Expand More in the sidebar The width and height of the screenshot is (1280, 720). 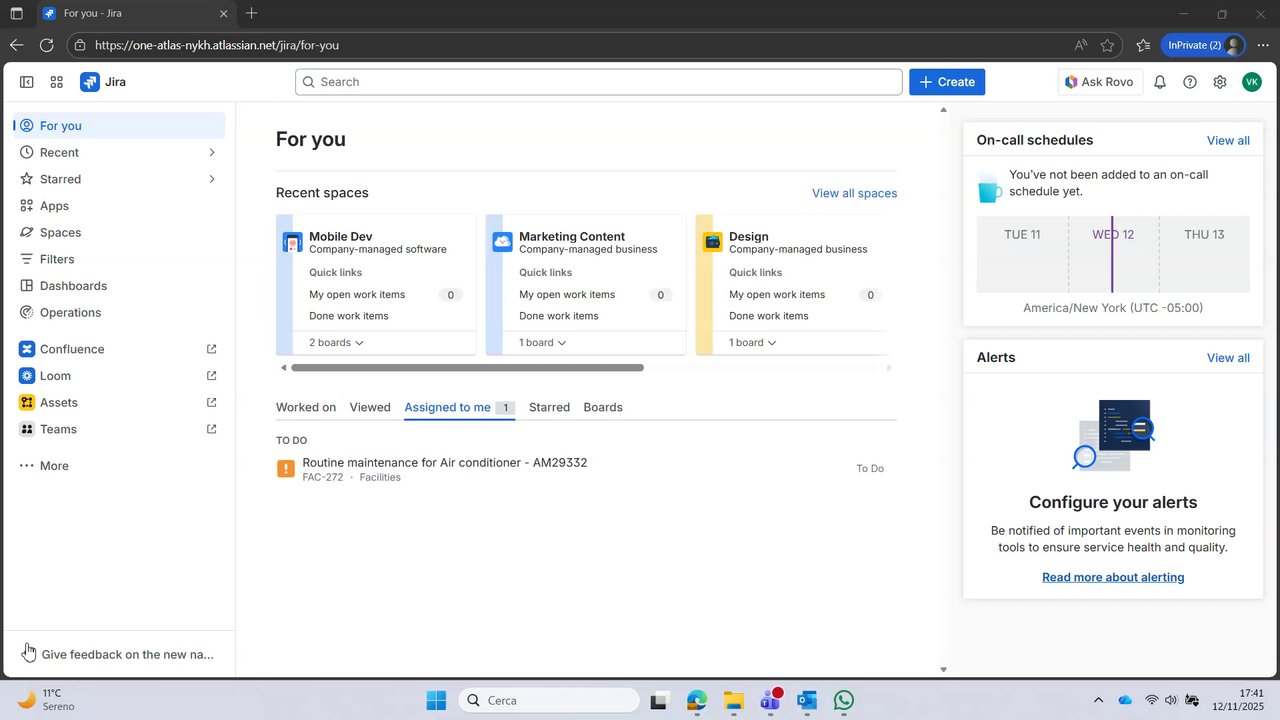pyautogui.click(x=119, y=466)
